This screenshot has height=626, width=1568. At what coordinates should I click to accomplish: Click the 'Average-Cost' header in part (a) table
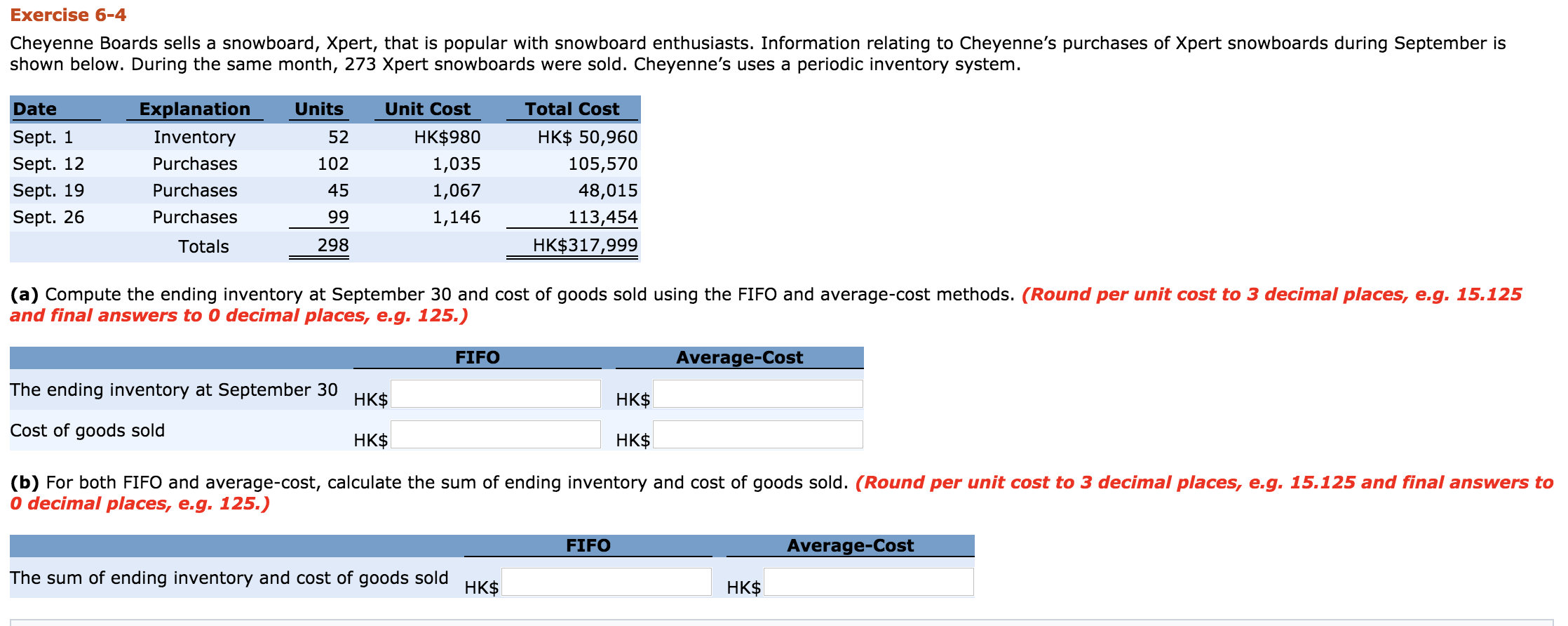tap(740, 357)
